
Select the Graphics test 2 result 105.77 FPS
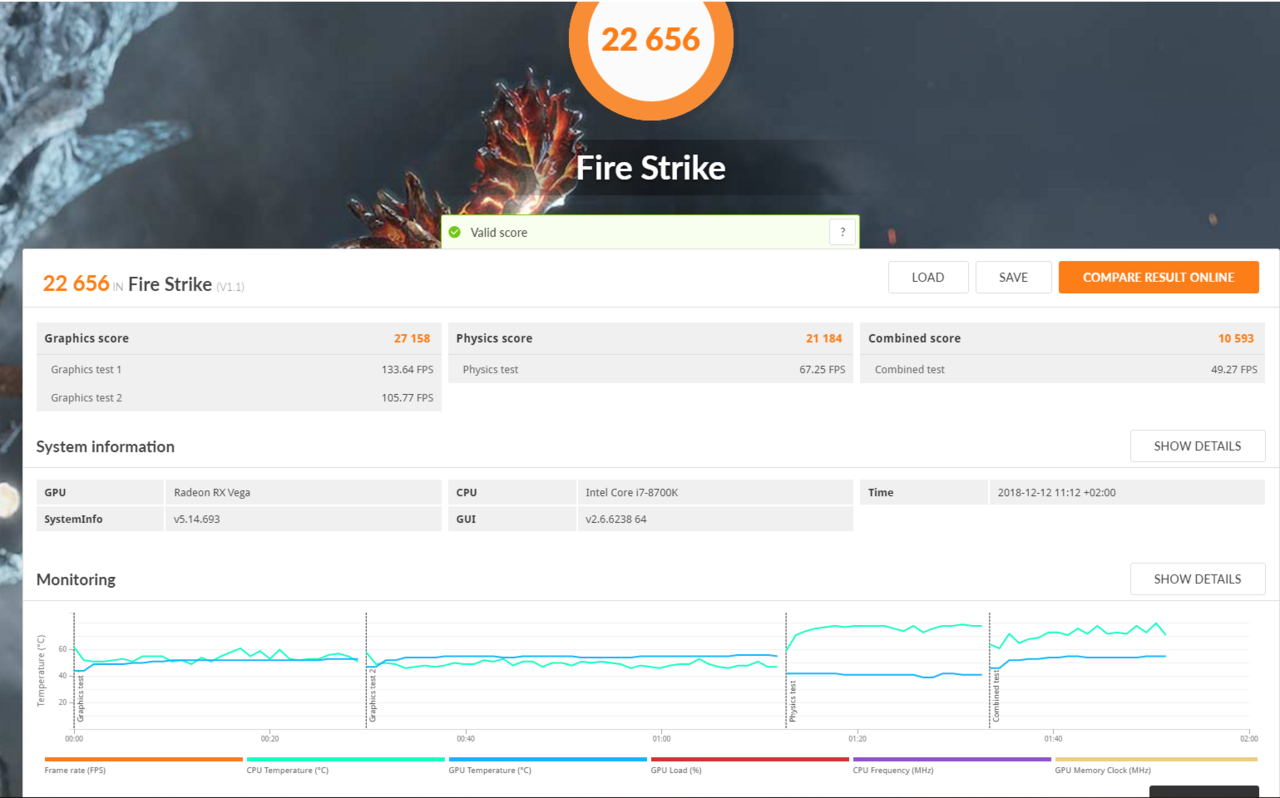[x=408, y=398]
